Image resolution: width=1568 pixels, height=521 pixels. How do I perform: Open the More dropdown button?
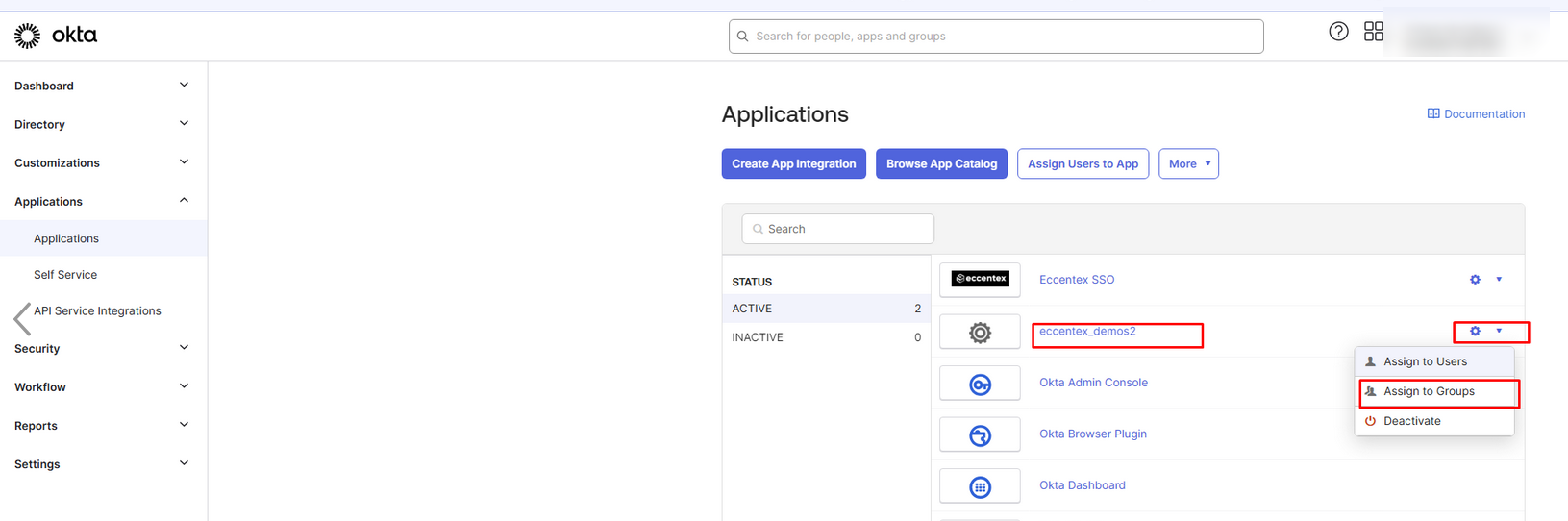1188,163
